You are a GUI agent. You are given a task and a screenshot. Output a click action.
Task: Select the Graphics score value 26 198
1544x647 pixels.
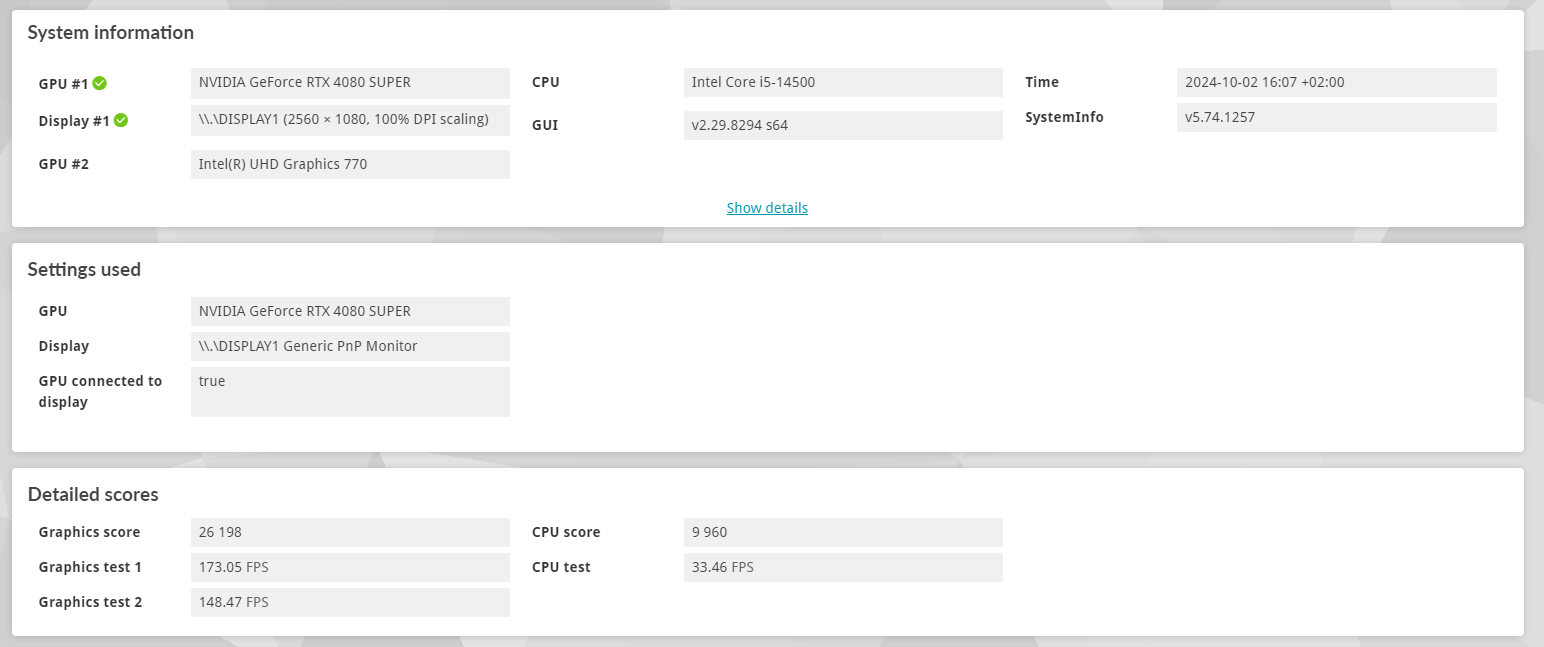pos(350,532)
